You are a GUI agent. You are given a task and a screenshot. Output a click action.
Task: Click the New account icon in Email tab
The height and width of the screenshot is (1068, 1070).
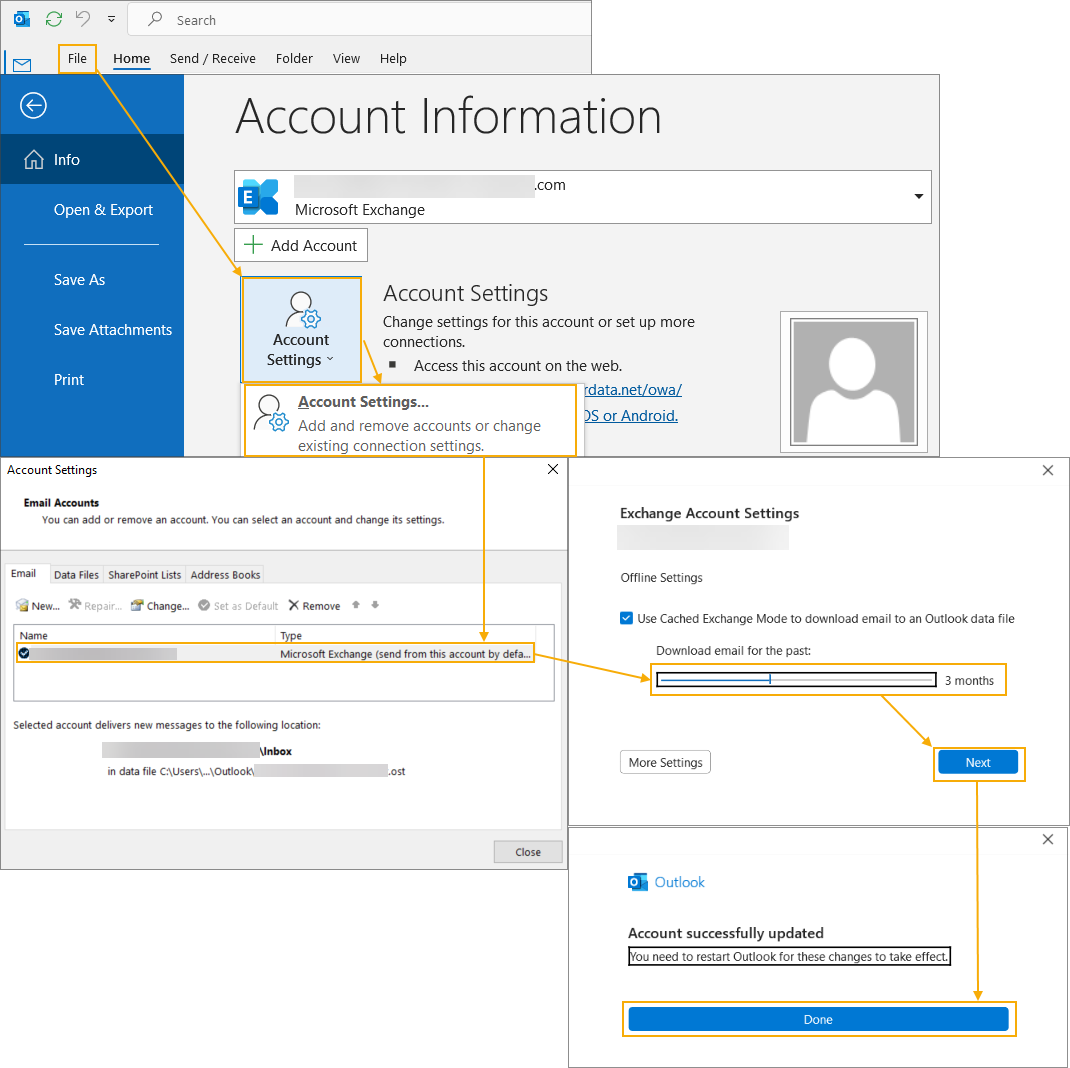22,606
